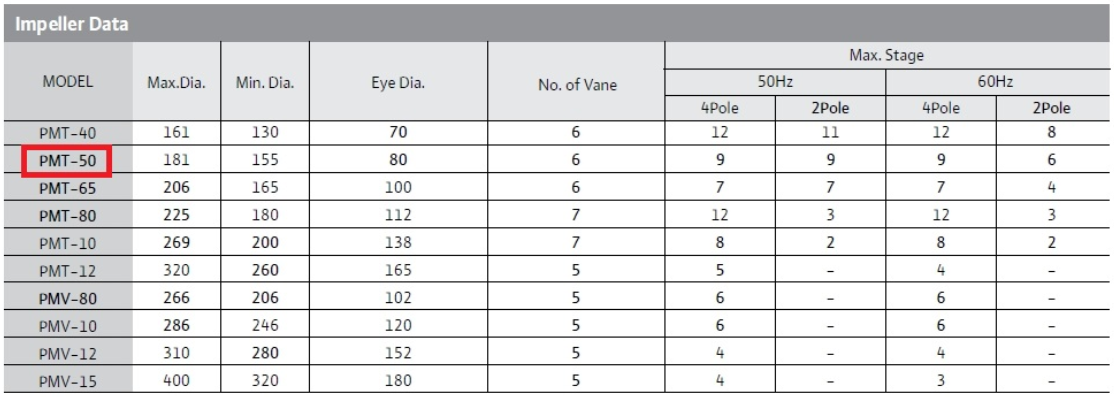The width and height of the screenshot is (1114, 397).
Task: Select the PMV-80 model cell
Action: click(67, 298)
